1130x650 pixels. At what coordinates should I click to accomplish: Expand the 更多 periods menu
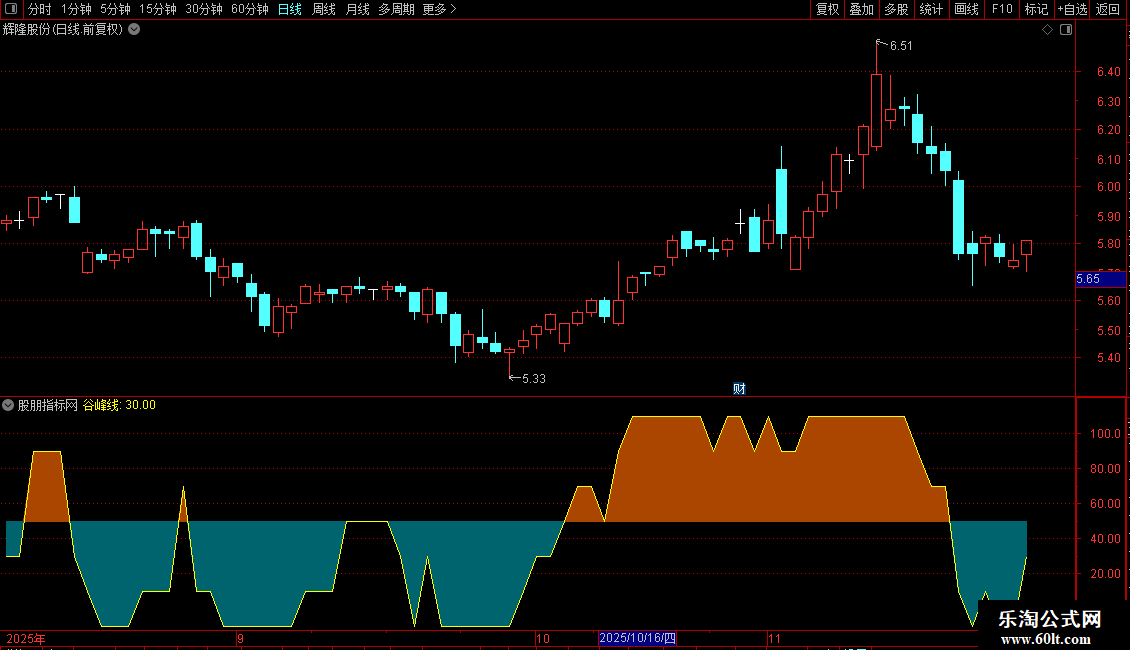coord(440,9)
